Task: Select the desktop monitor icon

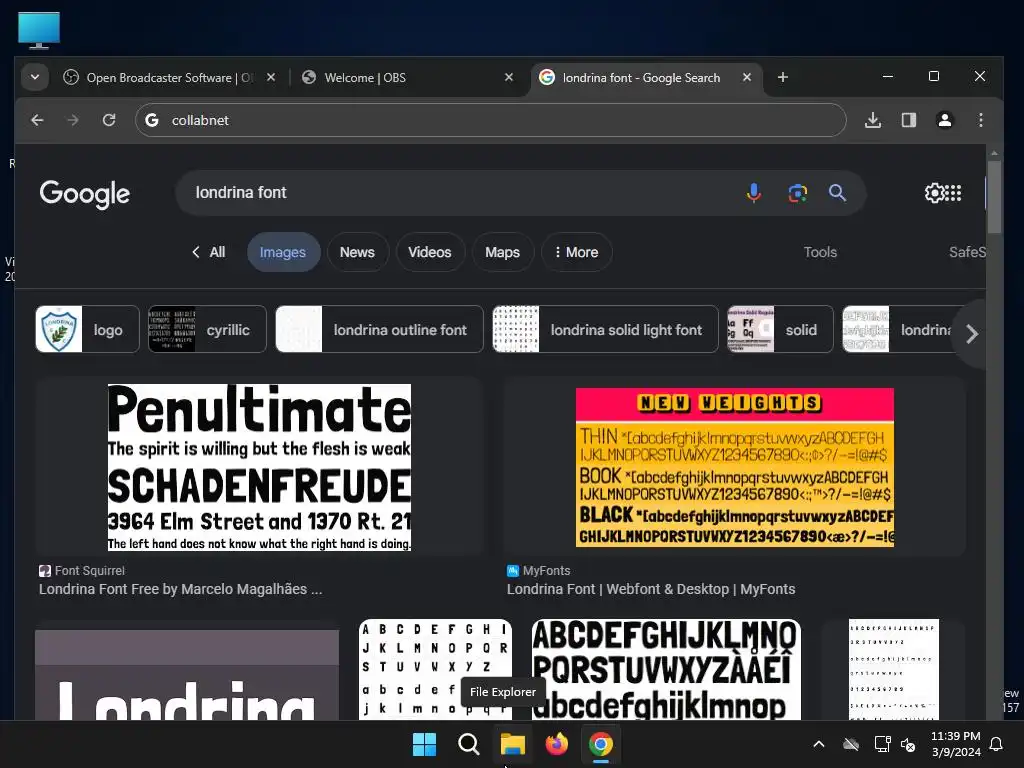Action: 39,30
